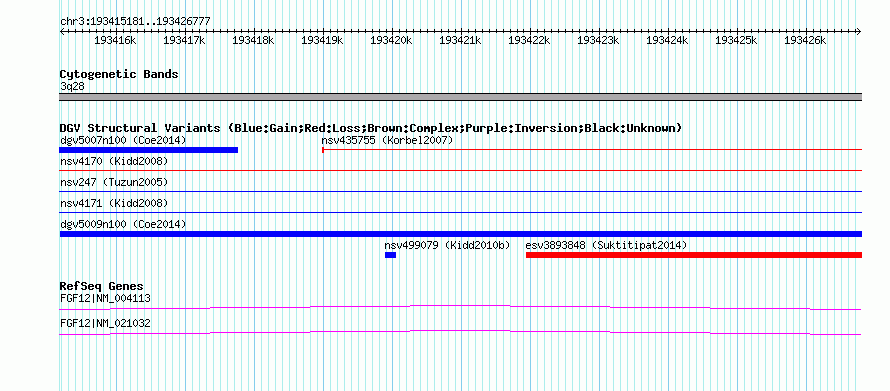The image size is (890, 391).
Task: Click the dgv5007n100 (Coe2014) label
Action: click(123, 140)
